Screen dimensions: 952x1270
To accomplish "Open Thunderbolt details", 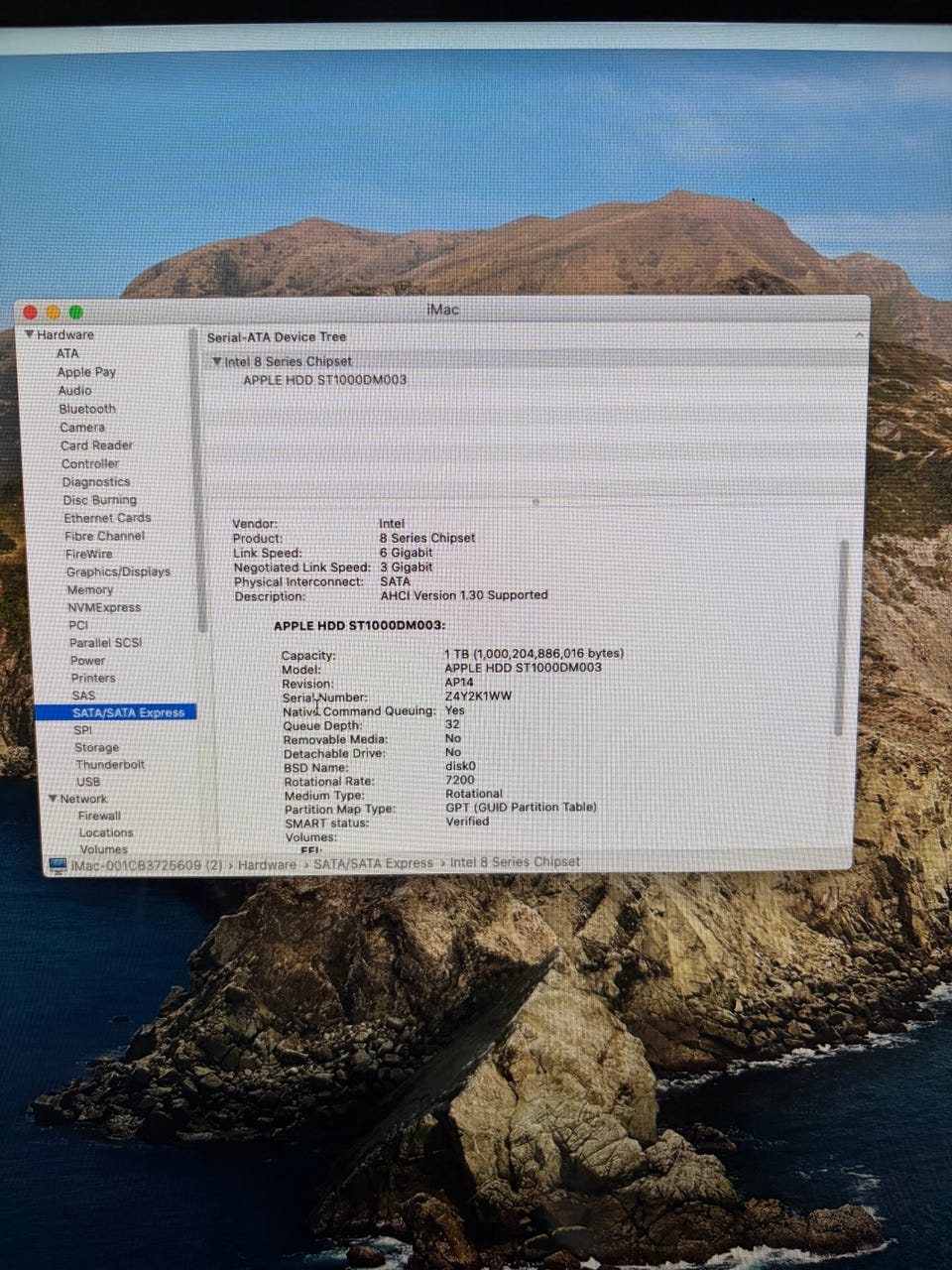I will [x=110, y=765].
